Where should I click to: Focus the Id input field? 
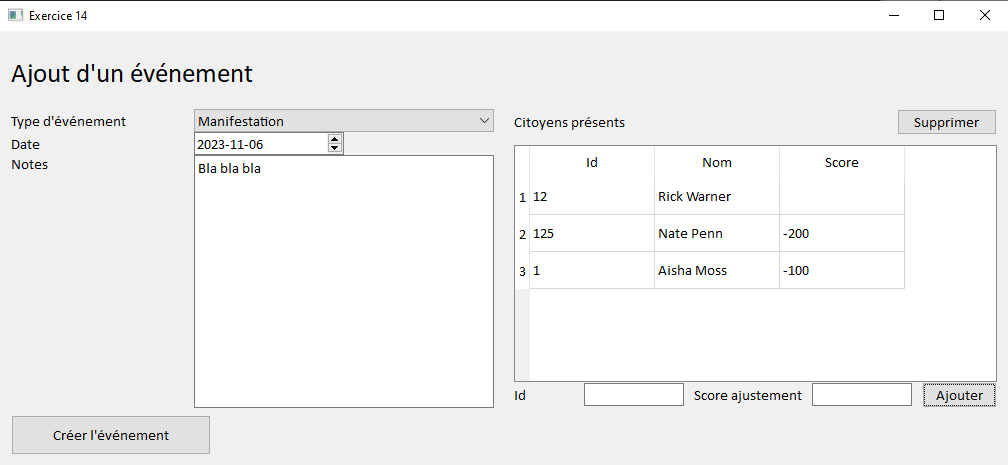coord(633,395)
